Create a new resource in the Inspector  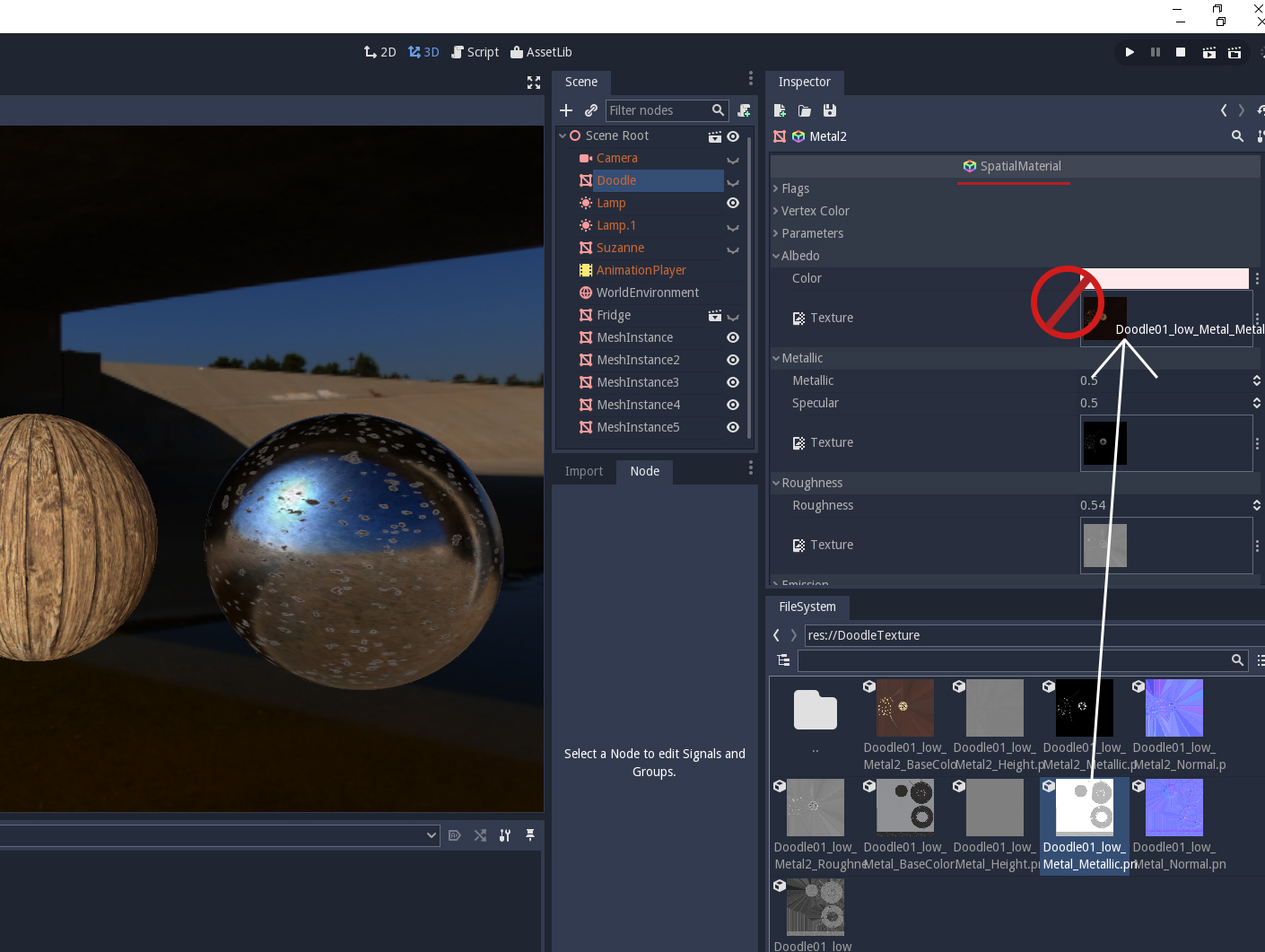click(780, 110)
